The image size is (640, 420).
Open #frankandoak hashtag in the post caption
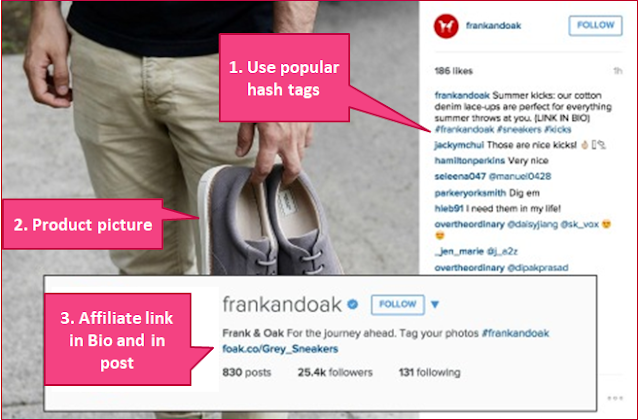click(464, 130)
